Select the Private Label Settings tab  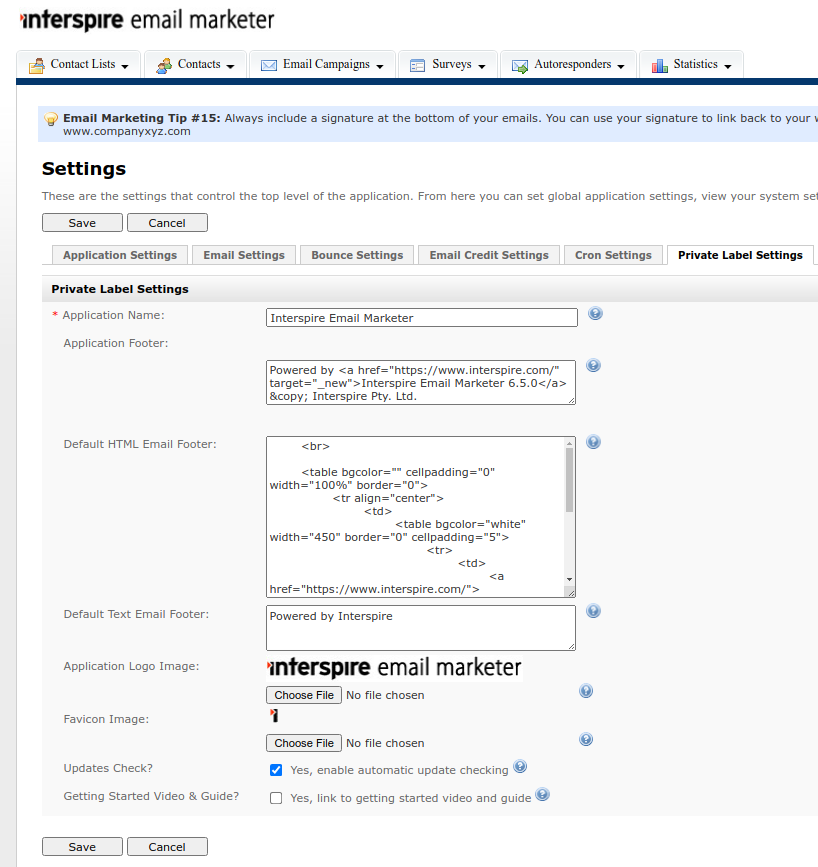(x=740, y=255)
